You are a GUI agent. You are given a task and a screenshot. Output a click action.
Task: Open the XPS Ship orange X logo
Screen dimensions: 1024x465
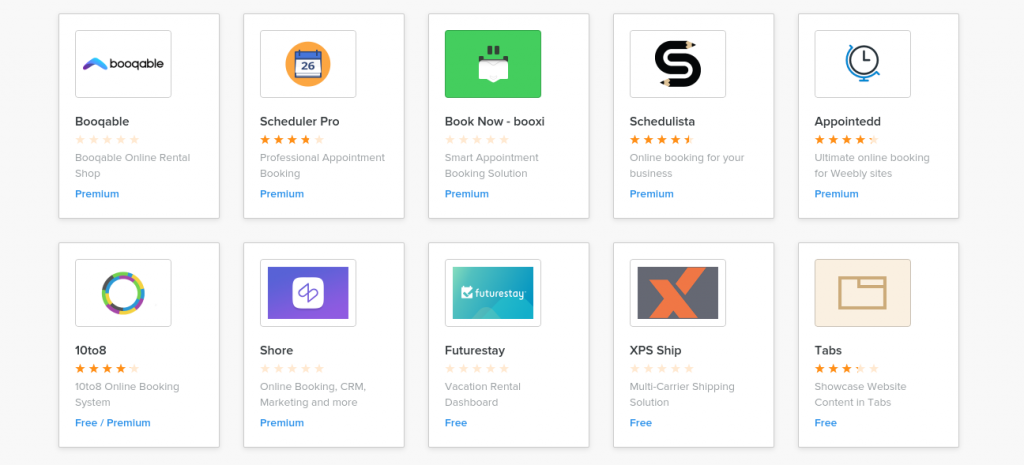click(678, 293)
